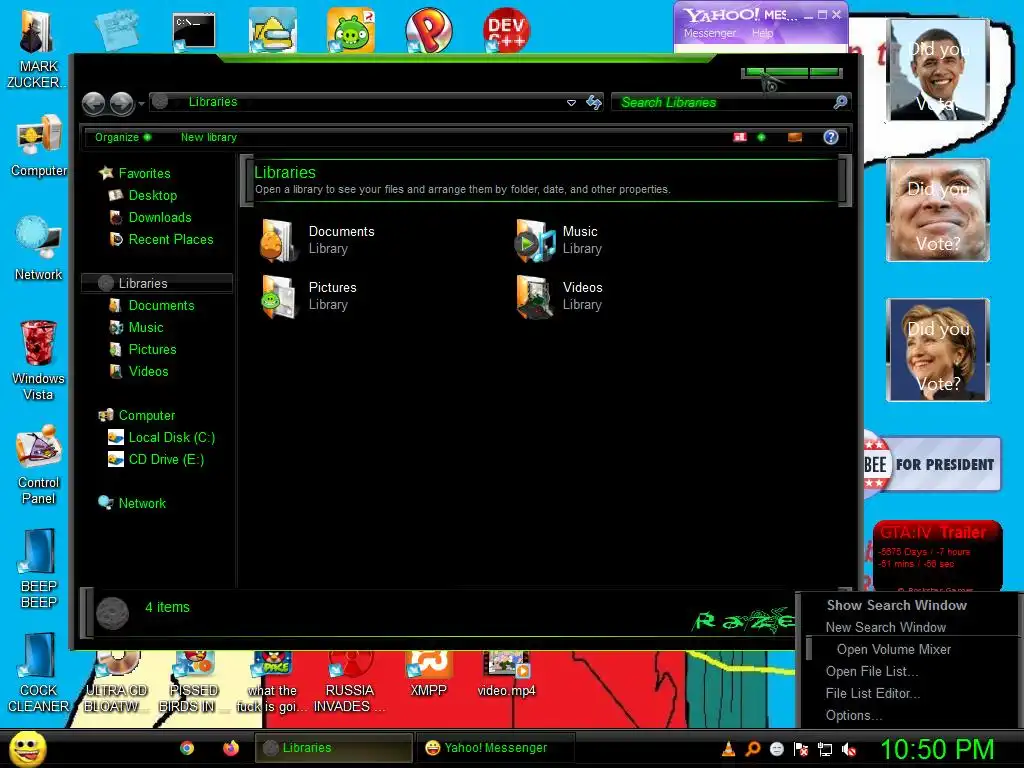Open the Help menu in Yahoo! Messenger
The image size is (1024, 768).
[761, 33]
